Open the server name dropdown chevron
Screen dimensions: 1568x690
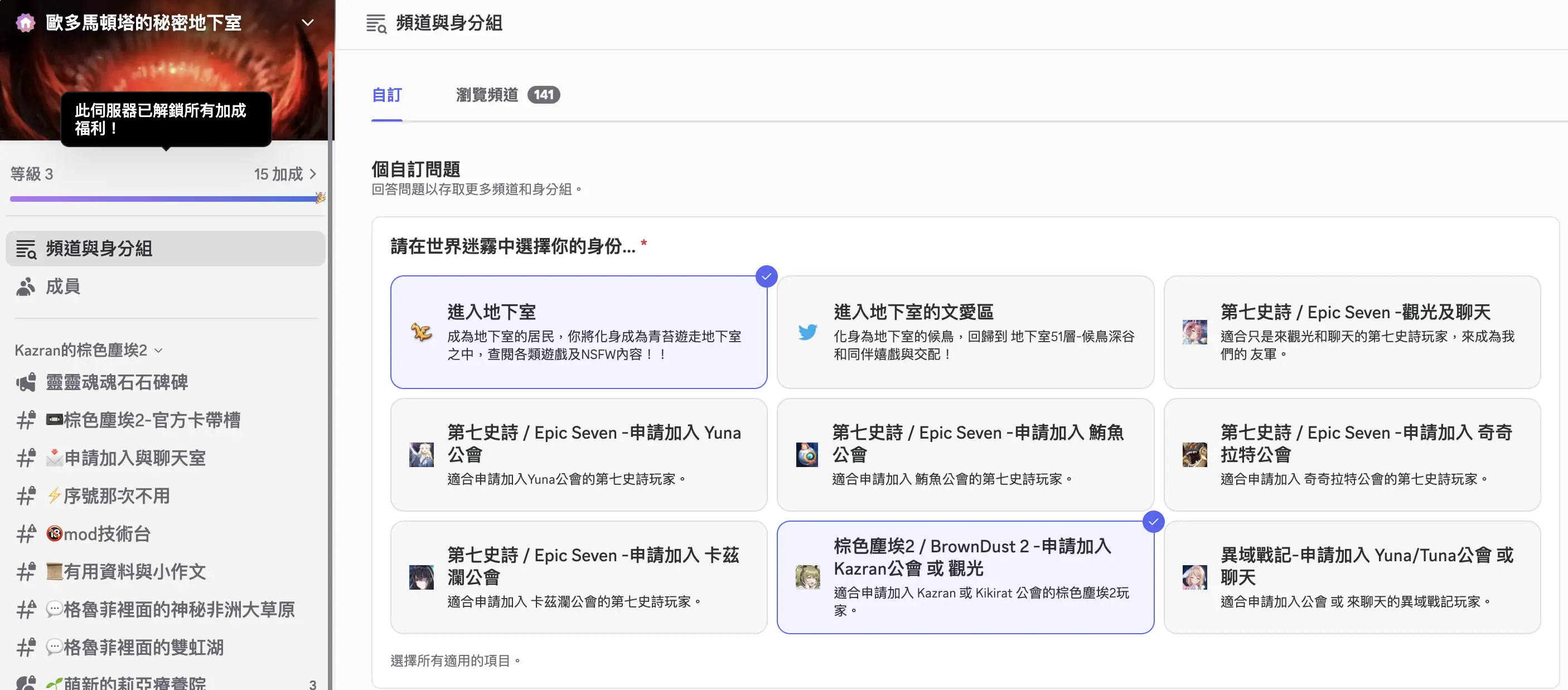308,23
